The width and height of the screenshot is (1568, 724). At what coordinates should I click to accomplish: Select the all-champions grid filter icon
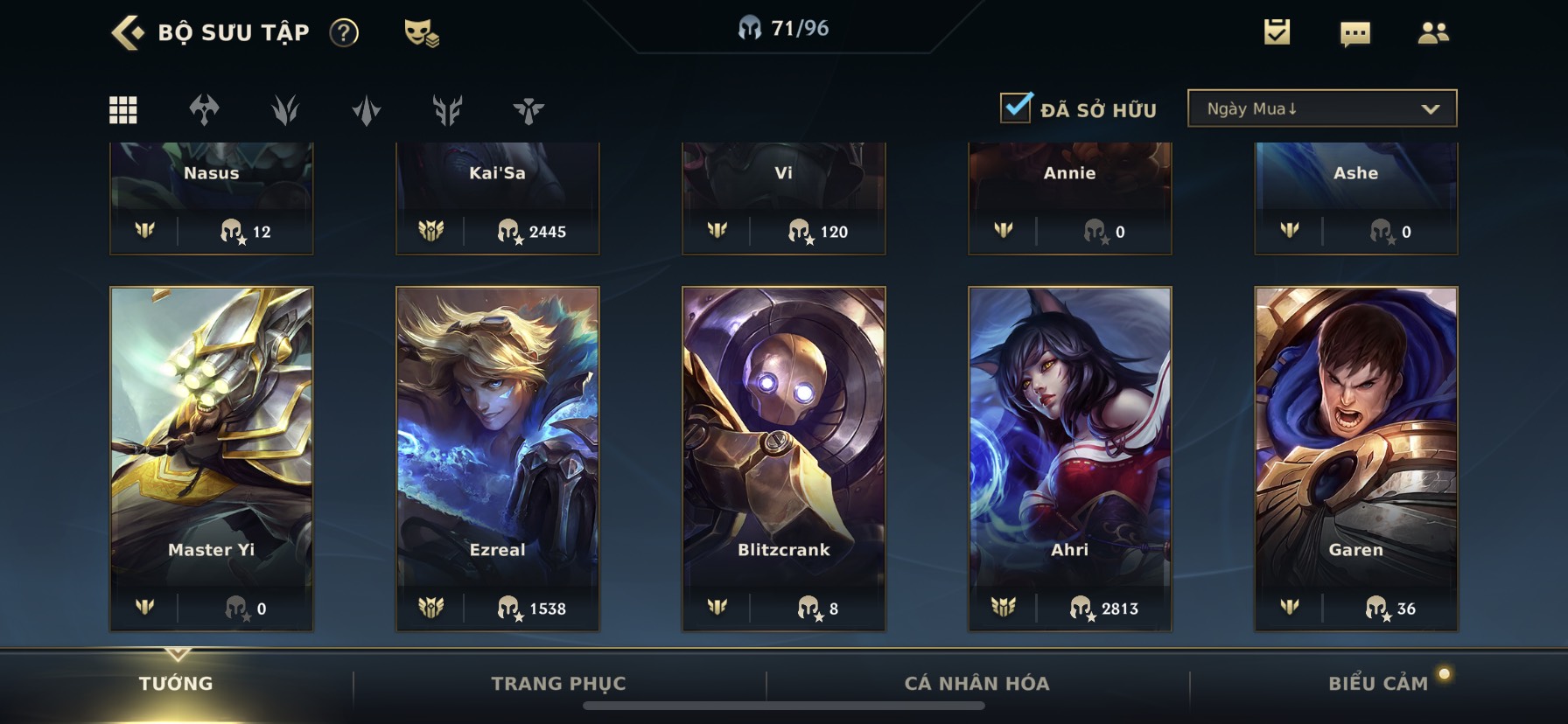point(122,110)
